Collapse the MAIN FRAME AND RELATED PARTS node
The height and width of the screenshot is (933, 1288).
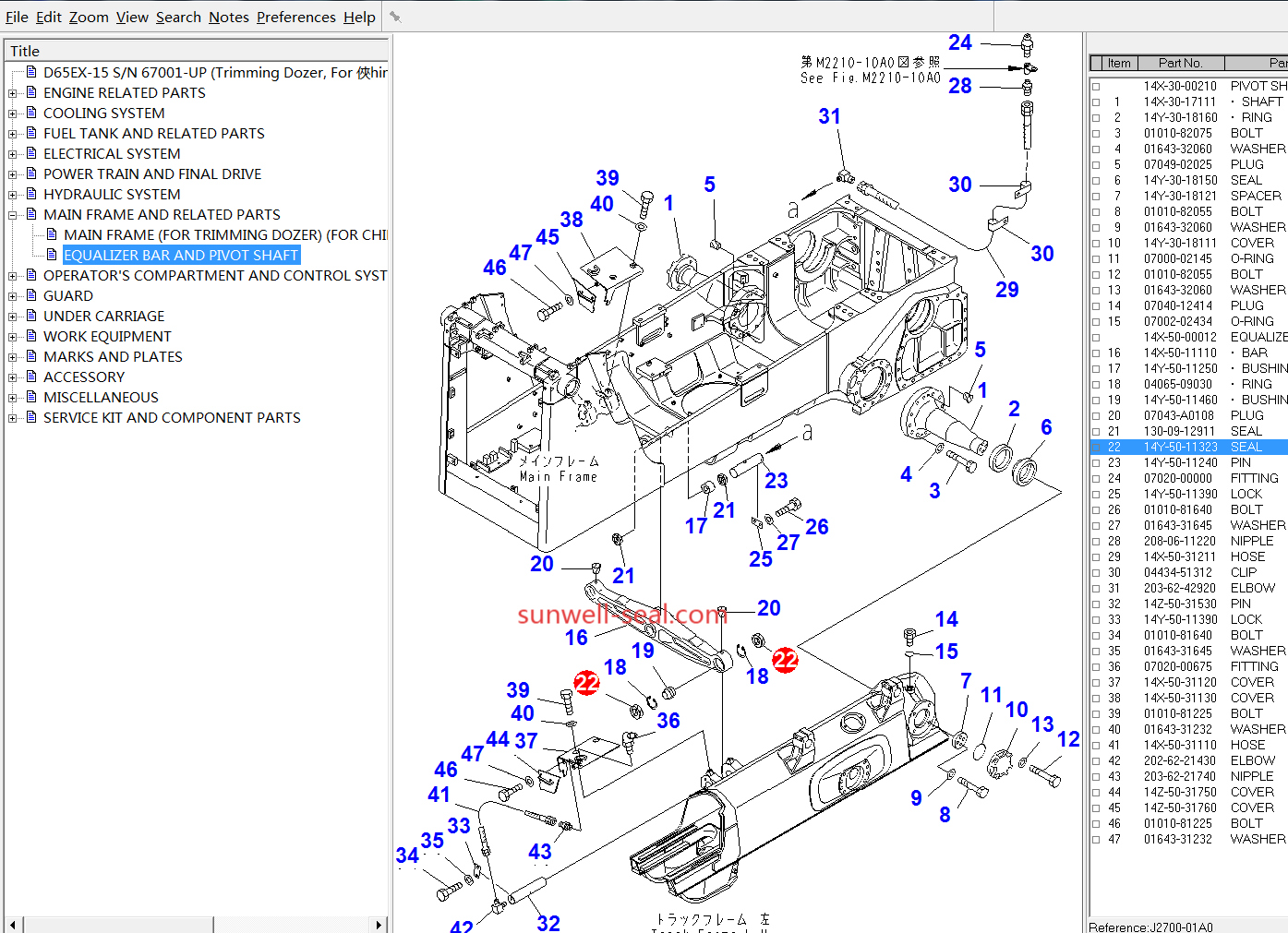click(12, 215)
